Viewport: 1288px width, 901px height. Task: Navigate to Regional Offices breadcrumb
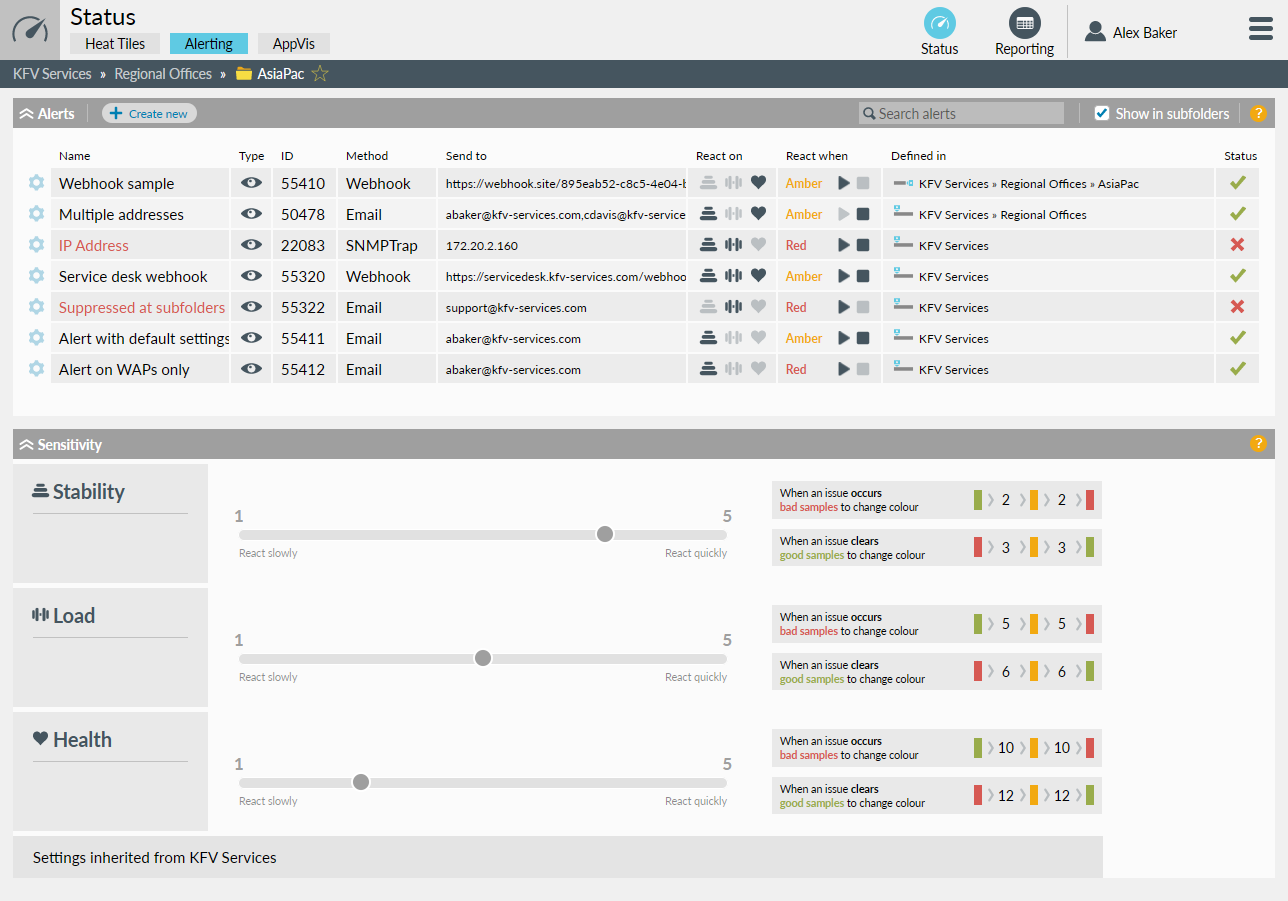click(163, 74)
